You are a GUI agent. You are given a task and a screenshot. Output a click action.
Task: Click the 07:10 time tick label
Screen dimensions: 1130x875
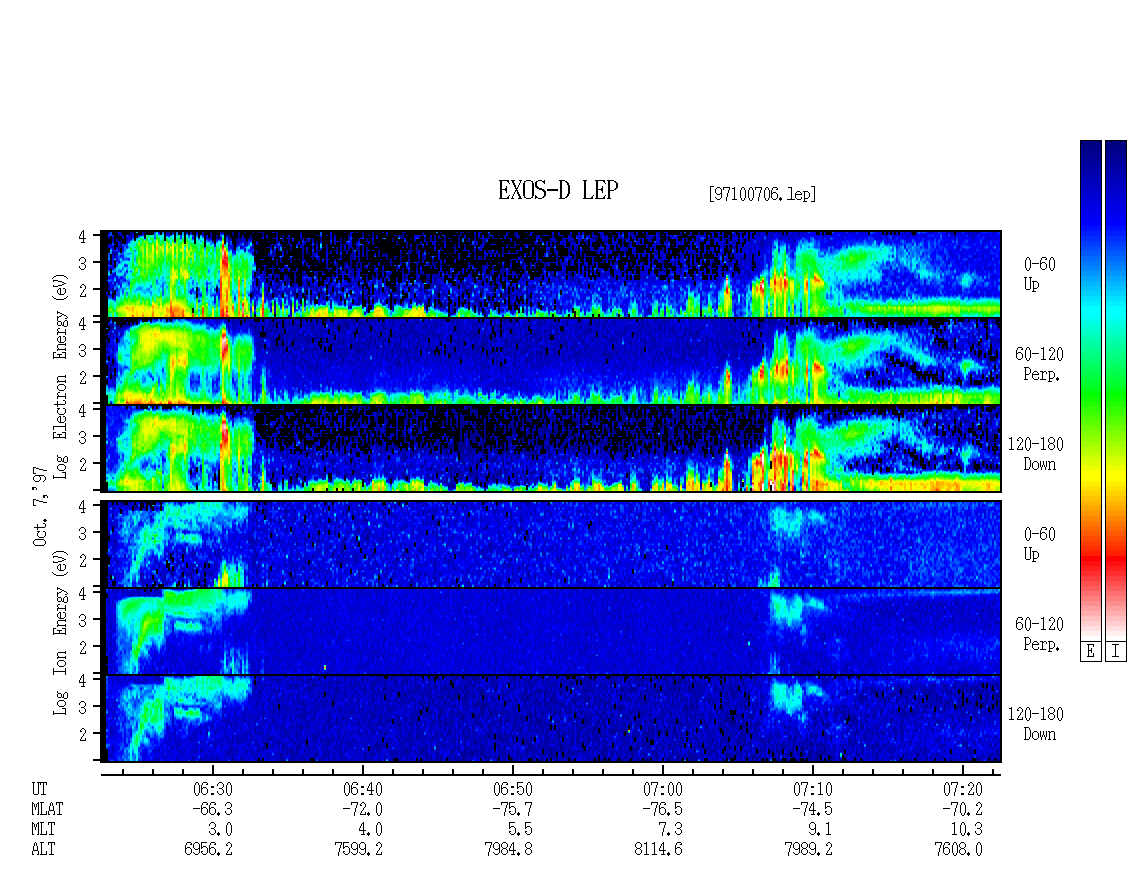click(812, 789)
